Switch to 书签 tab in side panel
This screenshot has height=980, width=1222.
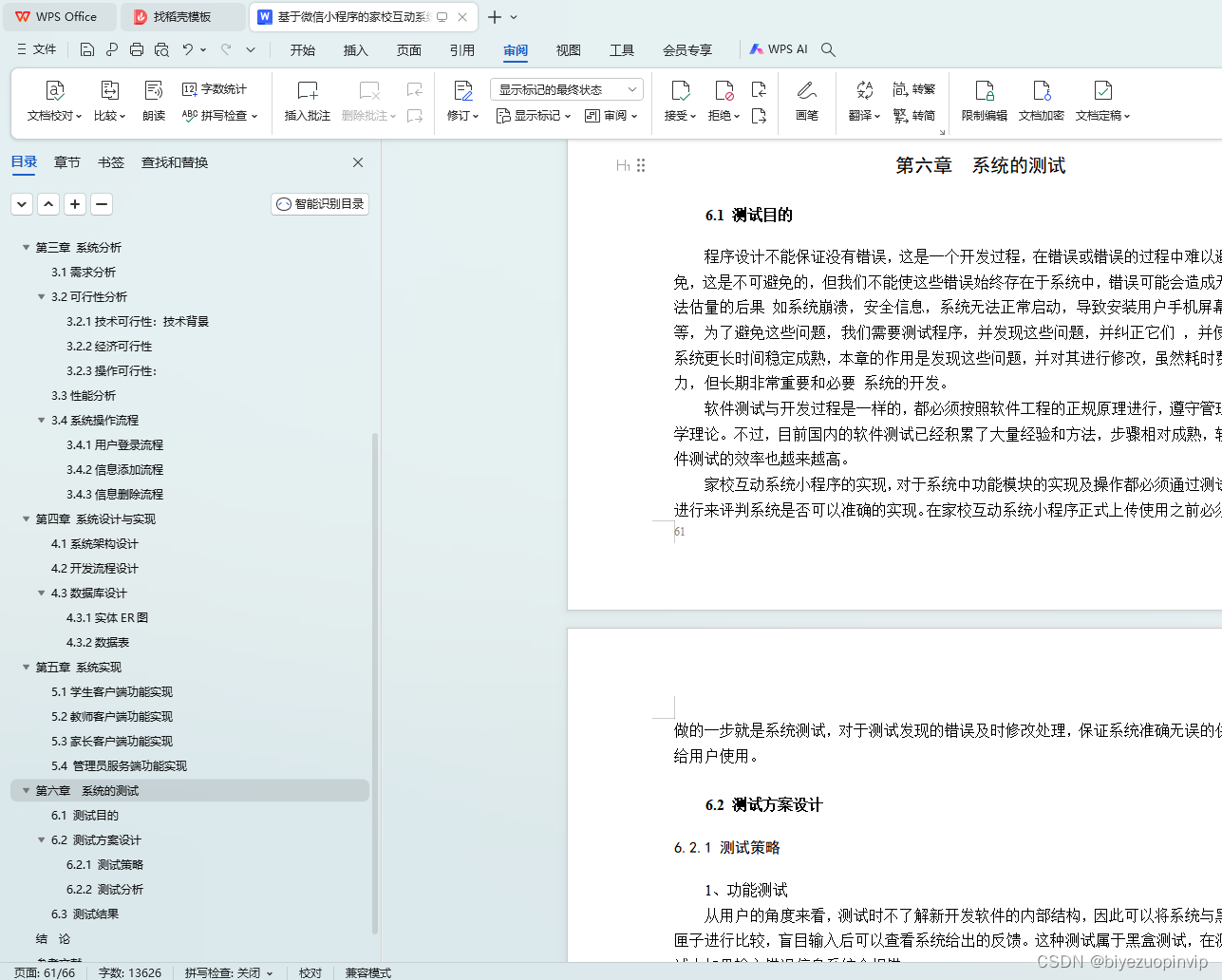click(111, 162)
